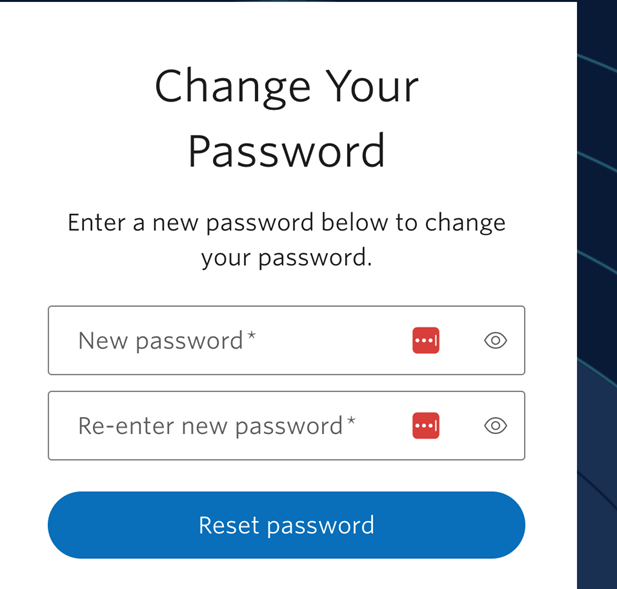
Task: Focus the Re-enter new password field
Action: pos(240,426)
